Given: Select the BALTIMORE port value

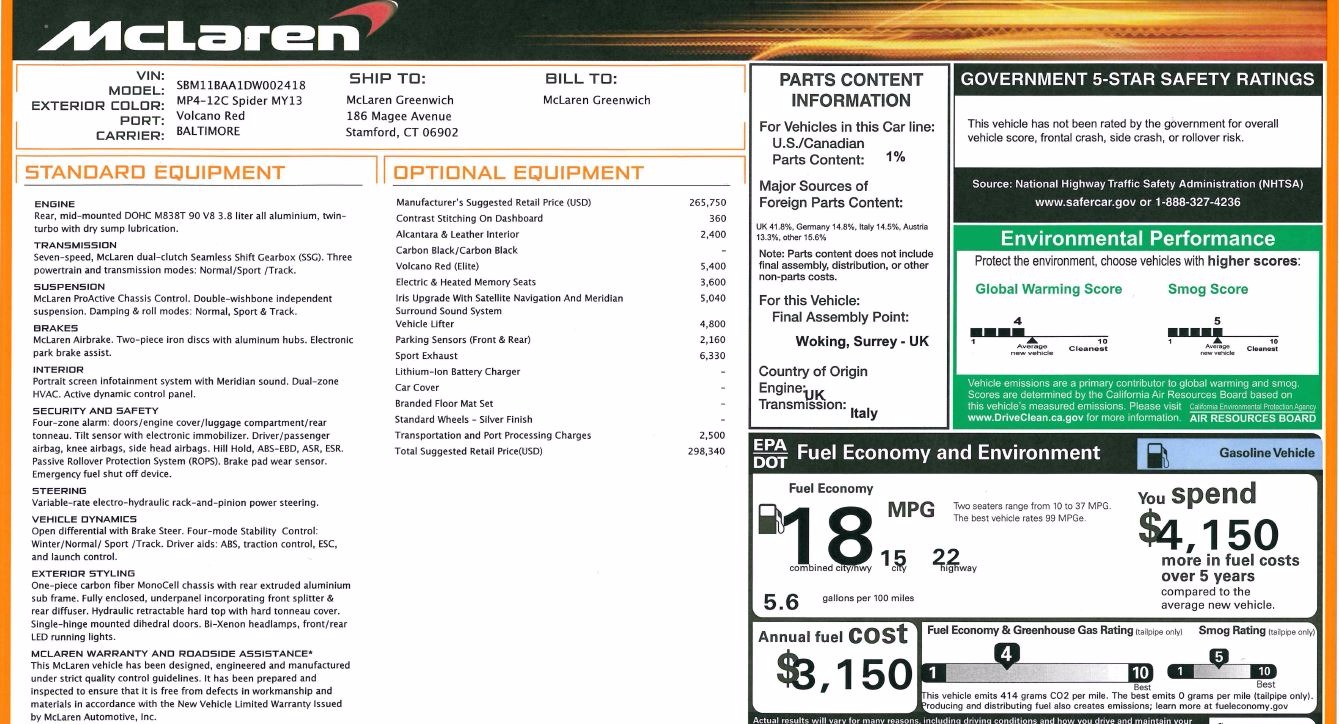Looking at the screenshot, I should (208, 131).
